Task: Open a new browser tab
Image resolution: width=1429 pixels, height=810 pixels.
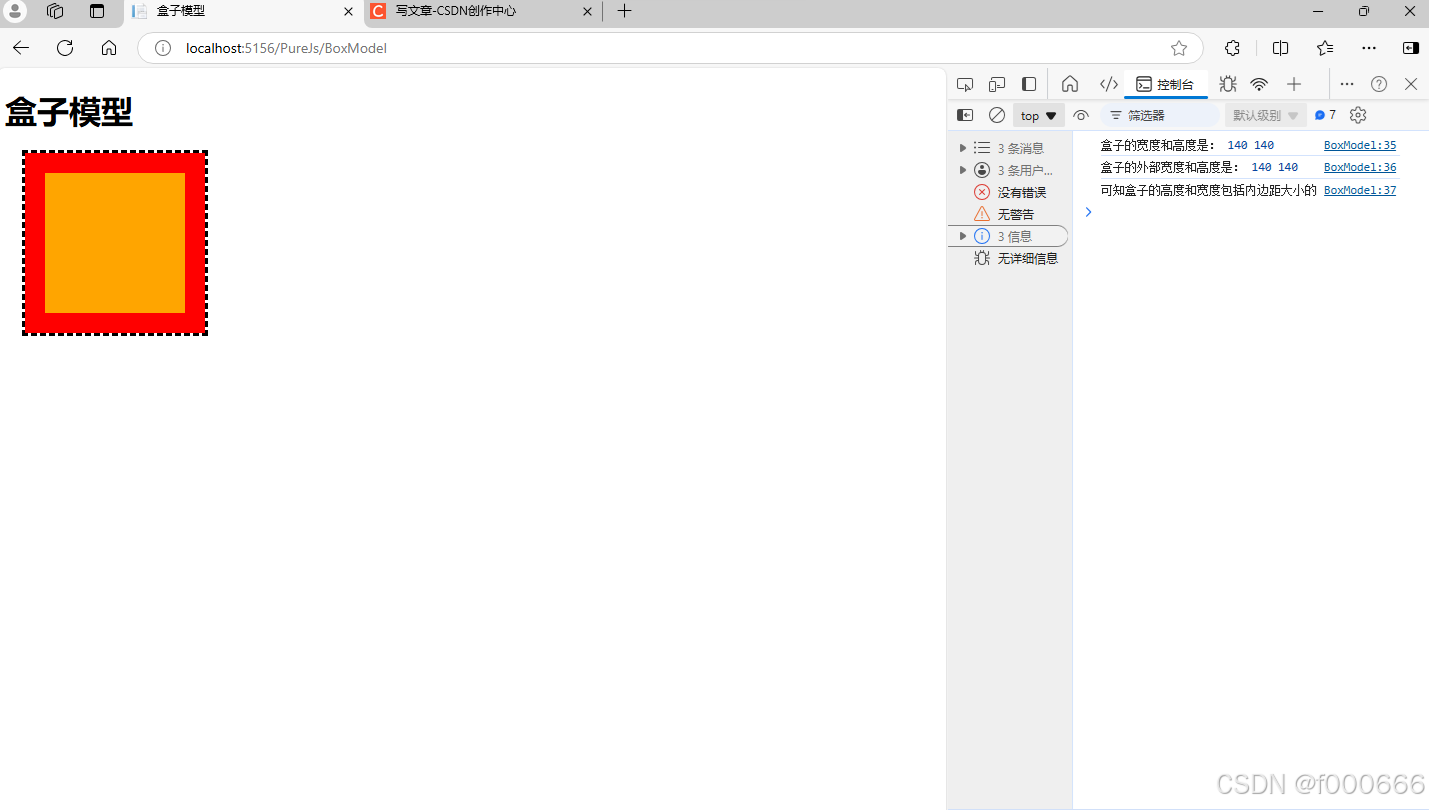Action: point(624,12)
